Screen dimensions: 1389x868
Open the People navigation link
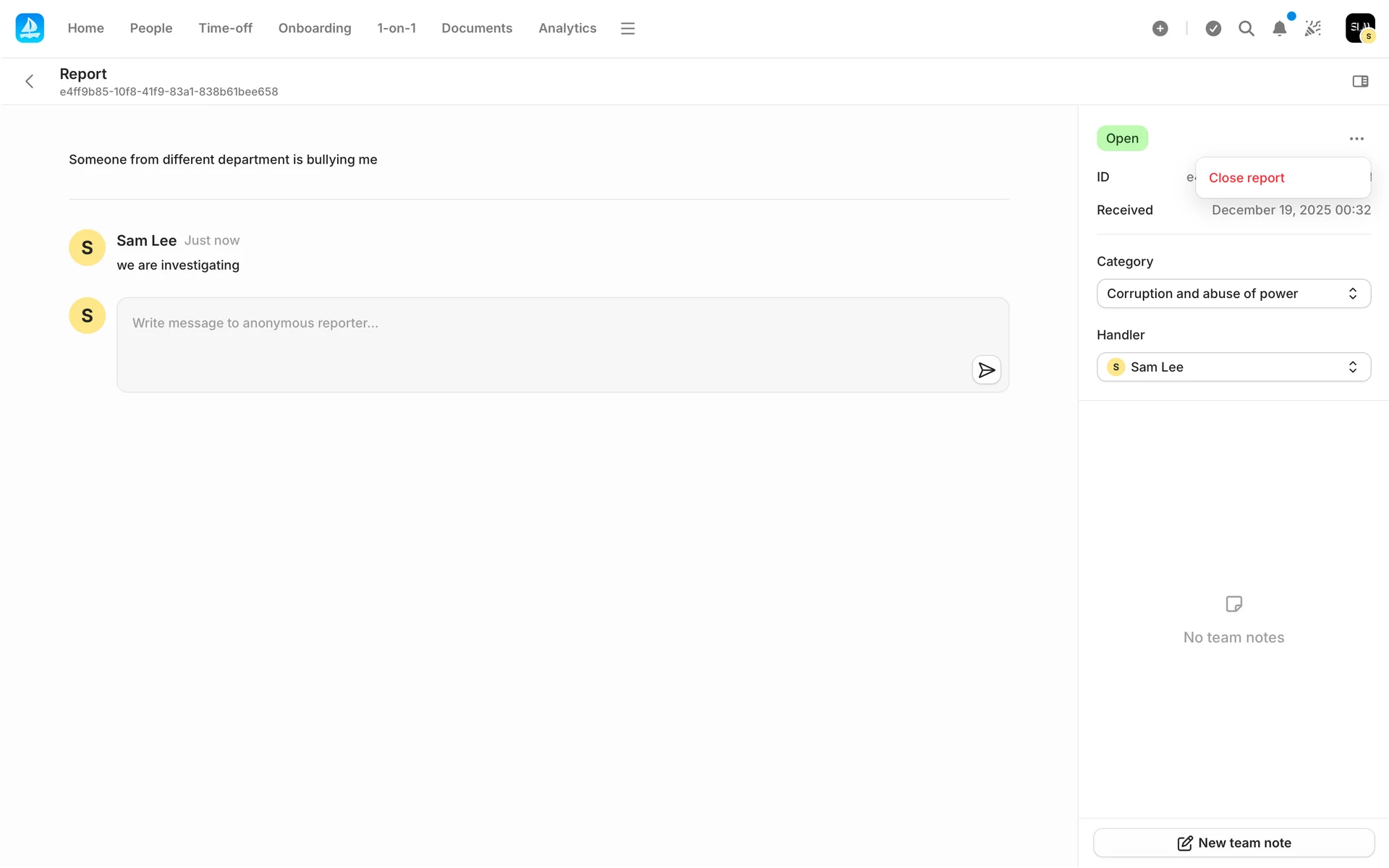[151, 28]
